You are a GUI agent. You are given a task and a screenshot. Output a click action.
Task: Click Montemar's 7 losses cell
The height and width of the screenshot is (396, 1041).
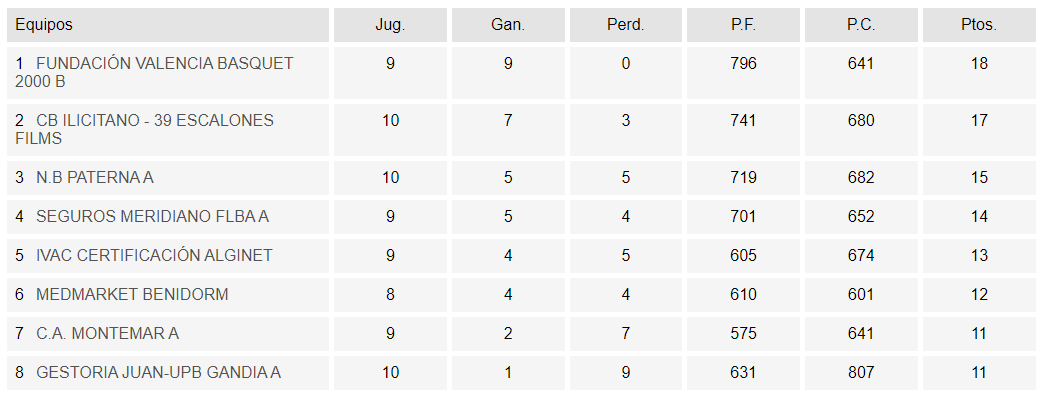(625, 334)
